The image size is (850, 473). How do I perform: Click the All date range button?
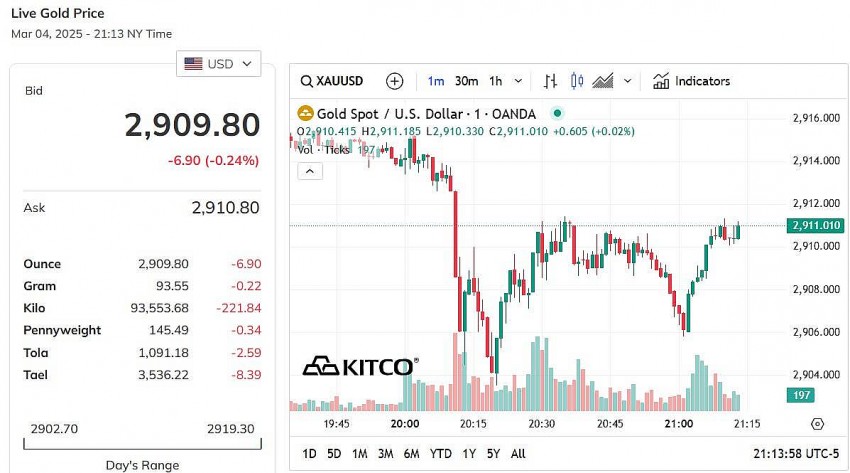(518, 454)
